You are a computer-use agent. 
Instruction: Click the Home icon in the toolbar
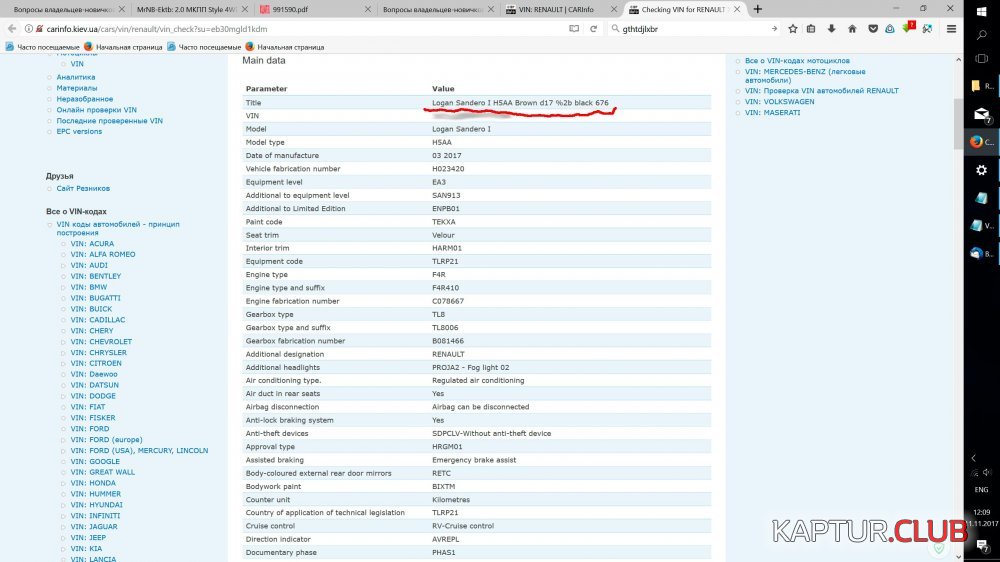(851, 29)
